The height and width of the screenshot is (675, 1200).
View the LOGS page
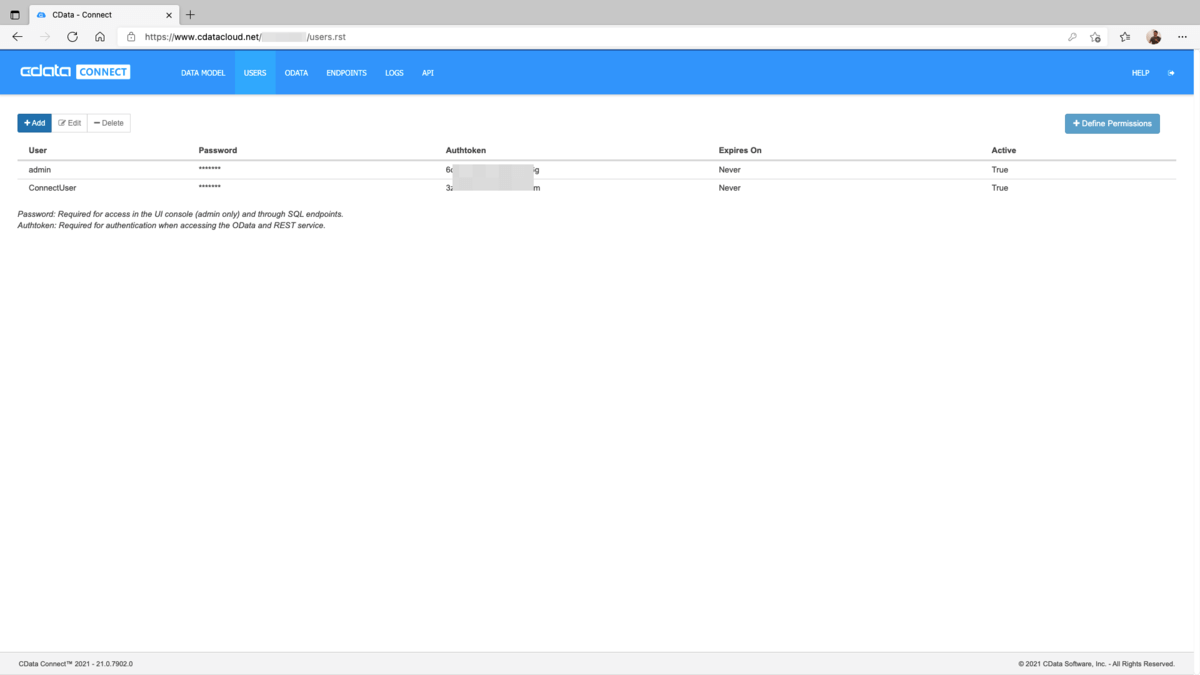[394, 73]
